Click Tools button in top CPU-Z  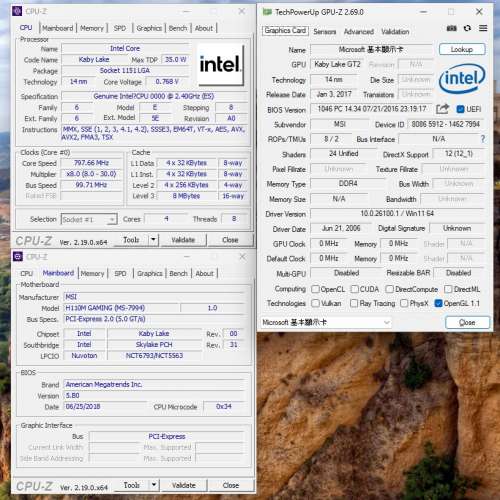(131, 240)
